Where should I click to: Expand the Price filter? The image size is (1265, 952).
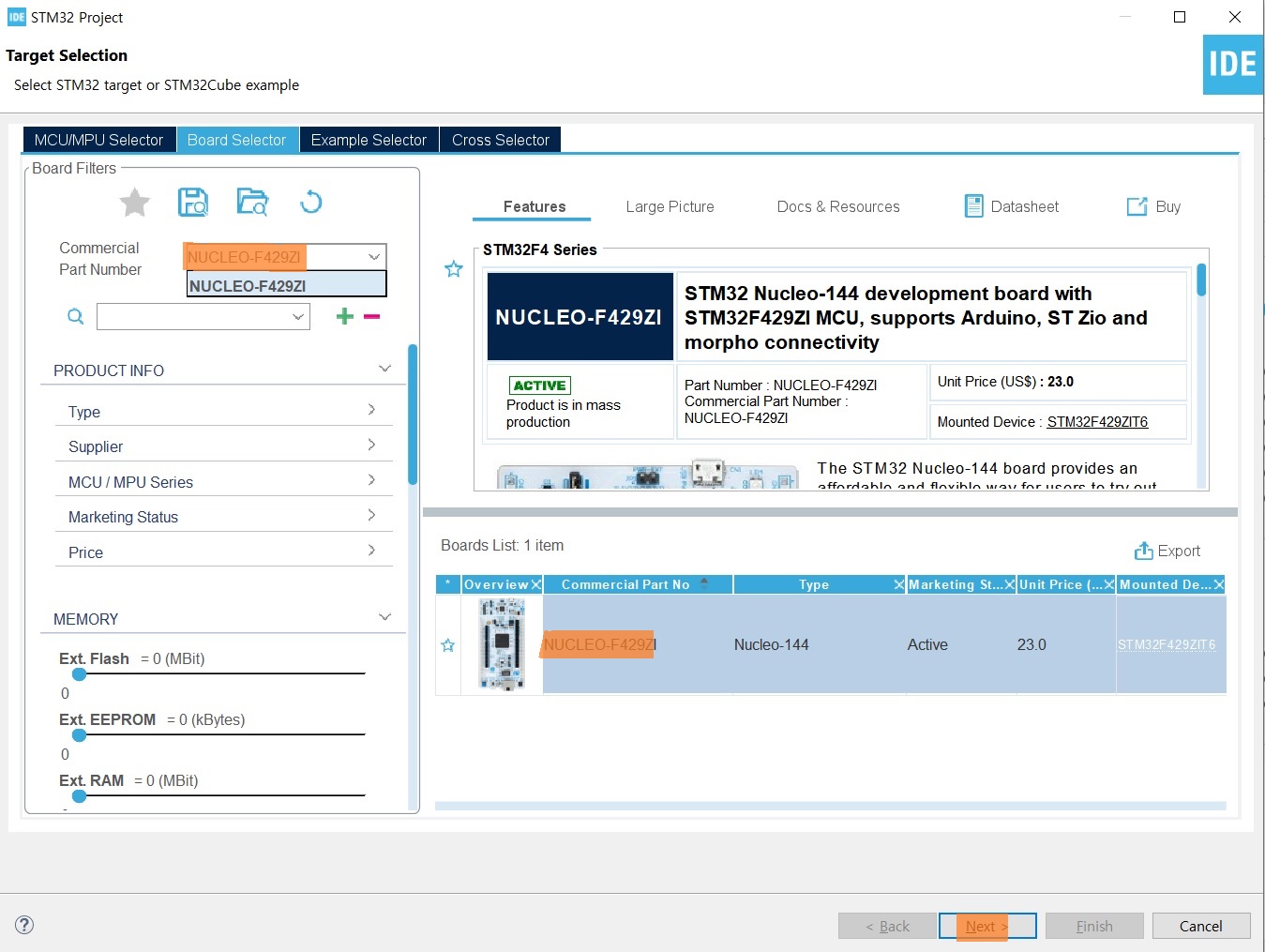pos(371,551)
